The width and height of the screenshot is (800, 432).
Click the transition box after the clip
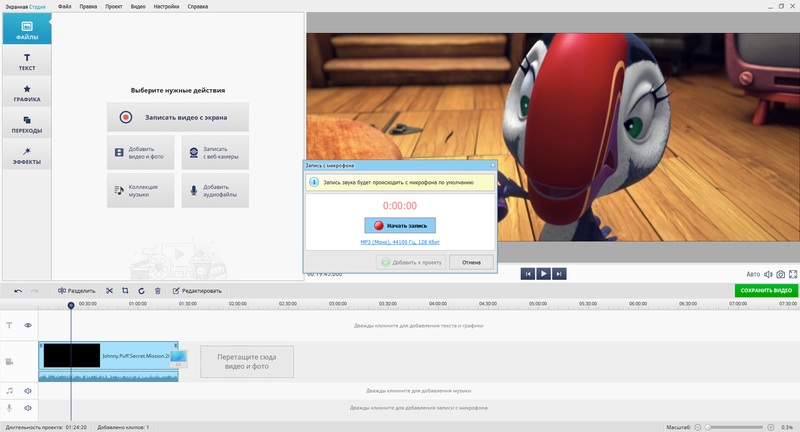point(179,359)
